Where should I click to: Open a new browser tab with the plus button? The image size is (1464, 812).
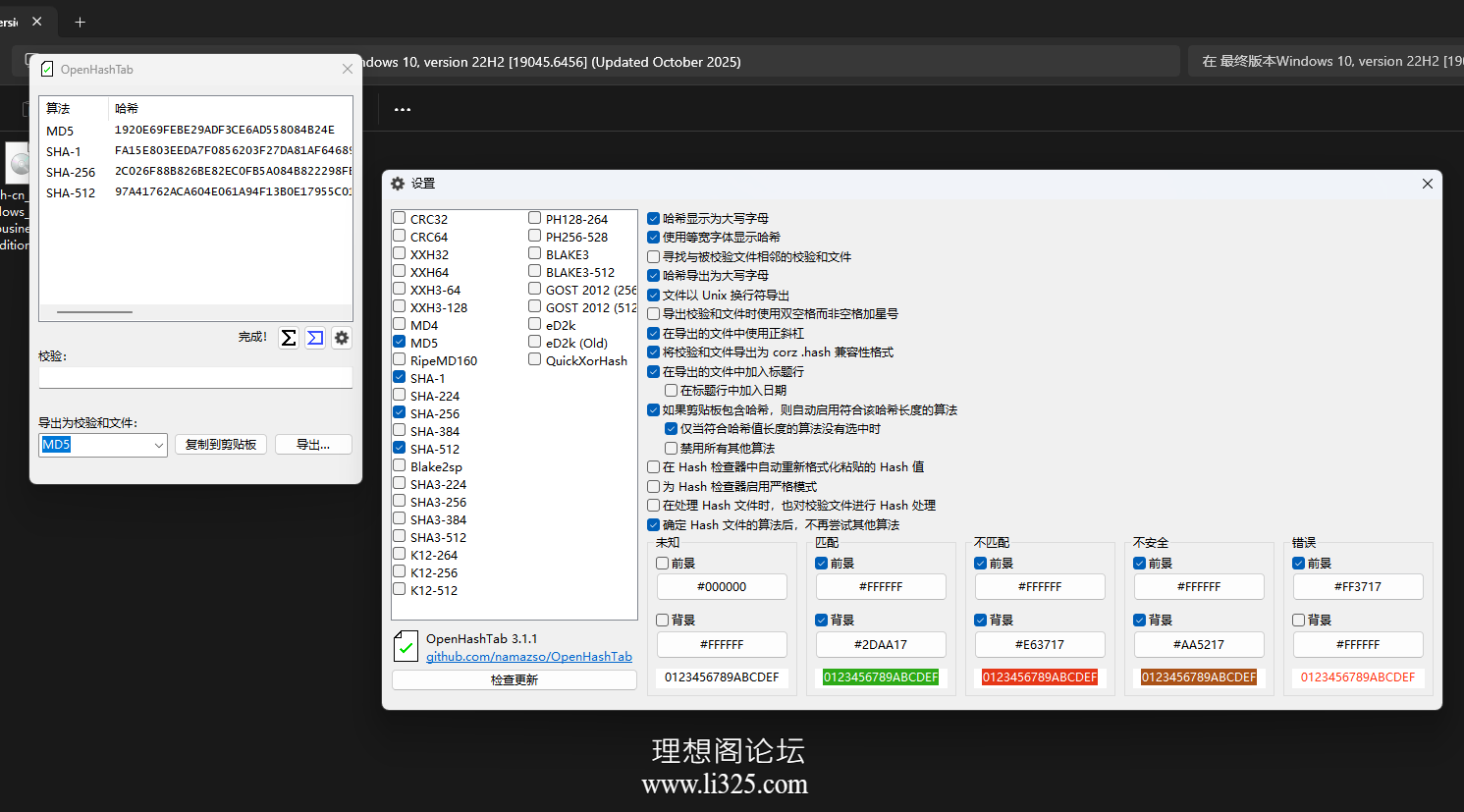click(x=80, y=21)
